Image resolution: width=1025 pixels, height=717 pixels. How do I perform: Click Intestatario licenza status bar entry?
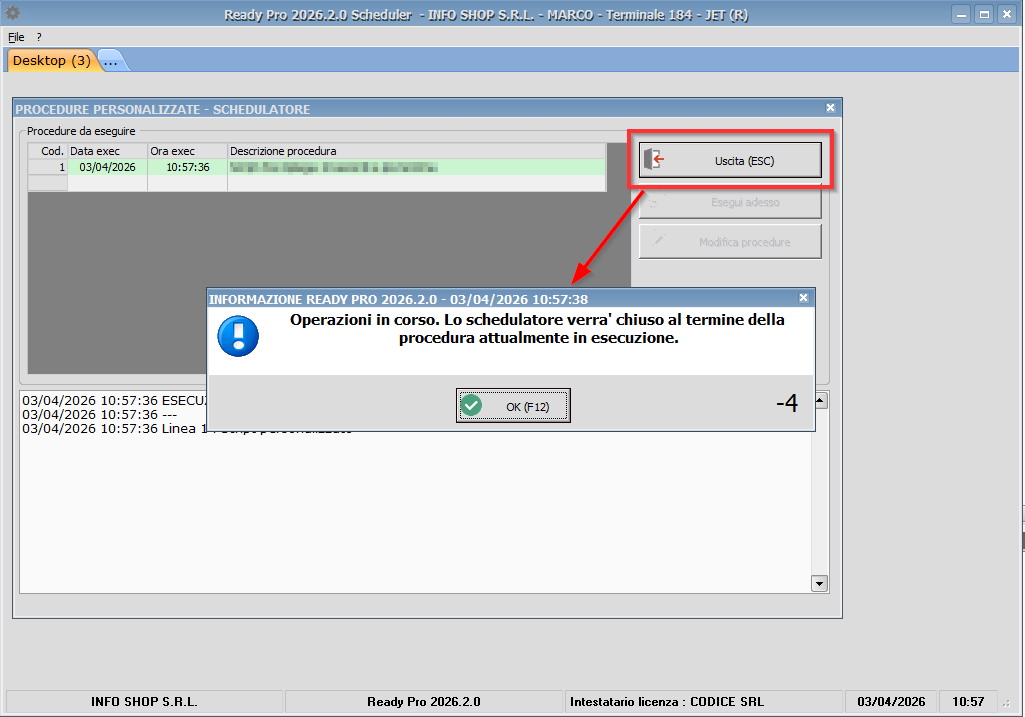point(703,701)
